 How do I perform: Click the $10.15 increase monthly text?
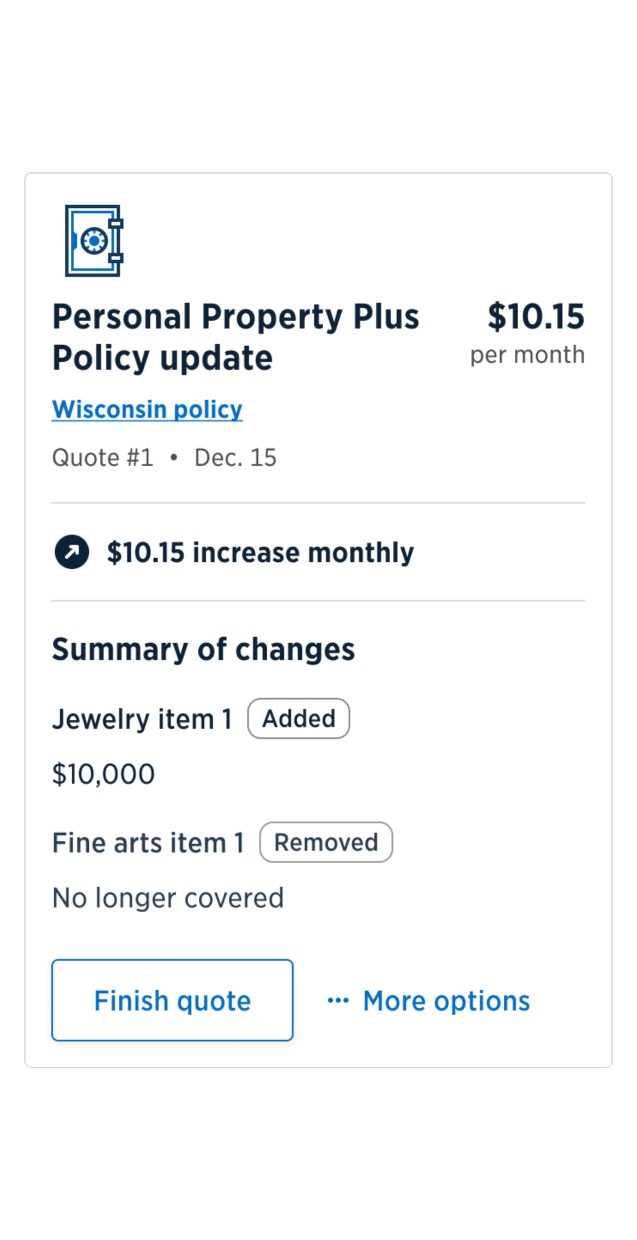coord(260,552)
